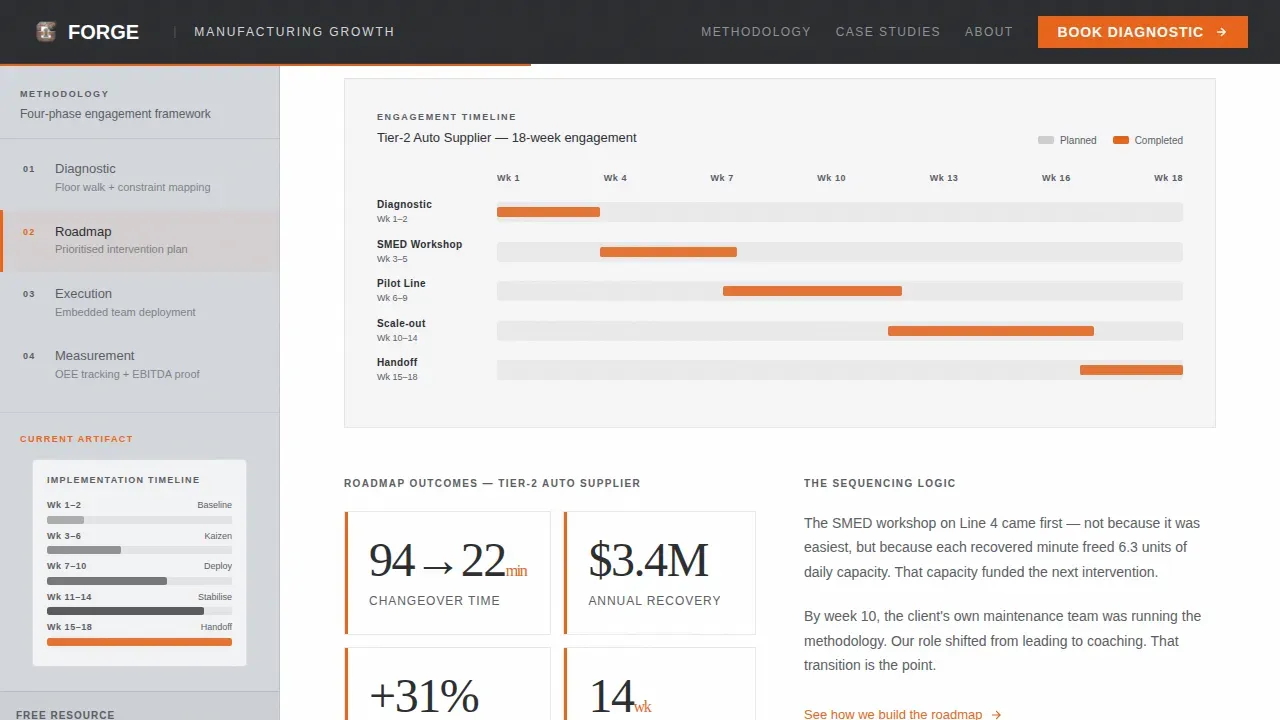
Task: Click the FORGE logo icon
Action: [x=45, y=32]
